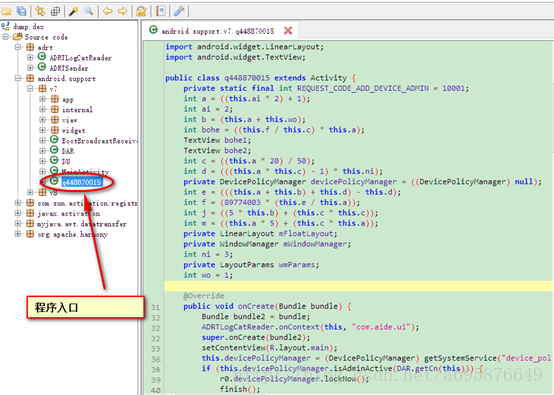Select the v8 package icon

42,192
